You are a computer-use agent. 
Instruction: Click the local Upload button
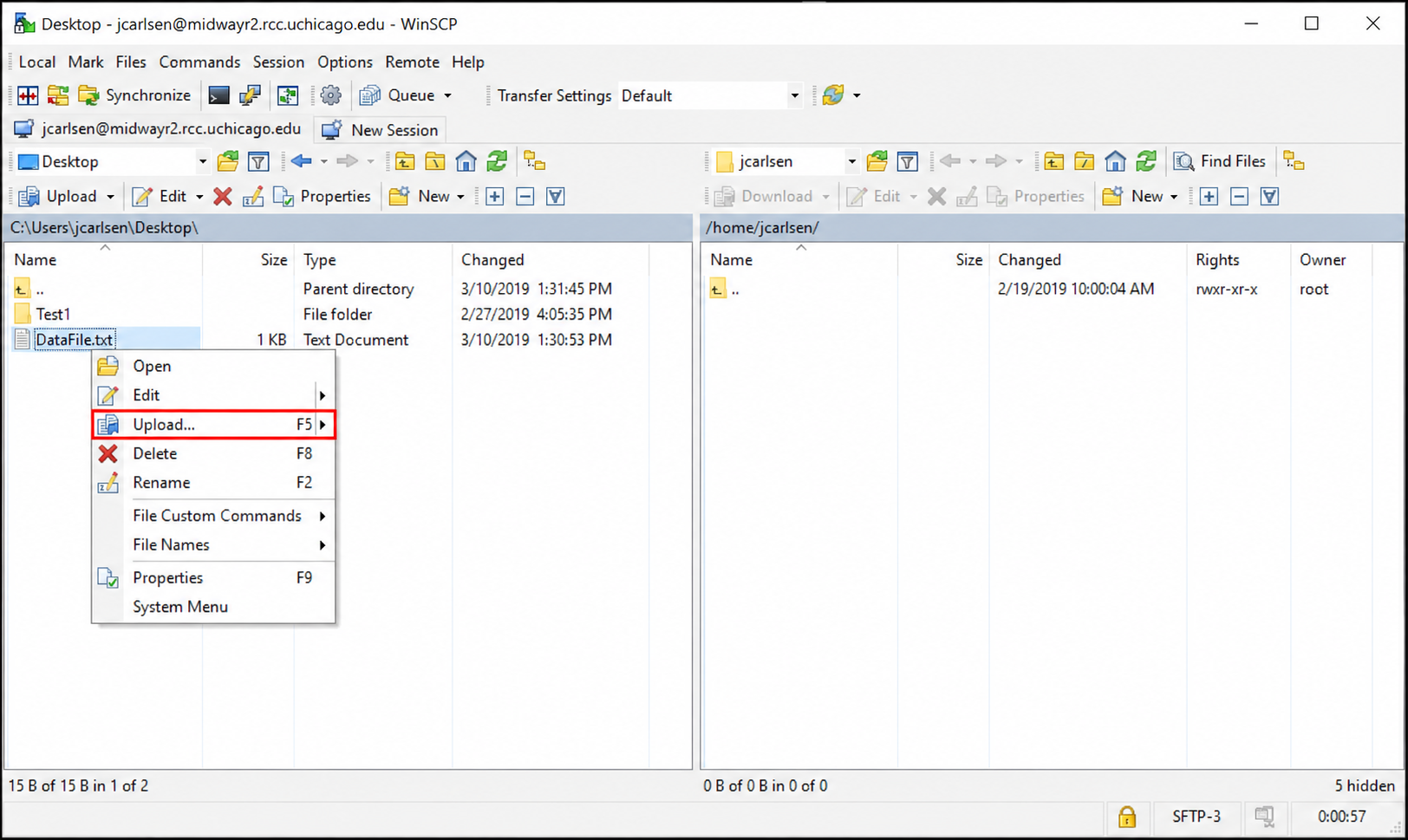tap(58, 196)
